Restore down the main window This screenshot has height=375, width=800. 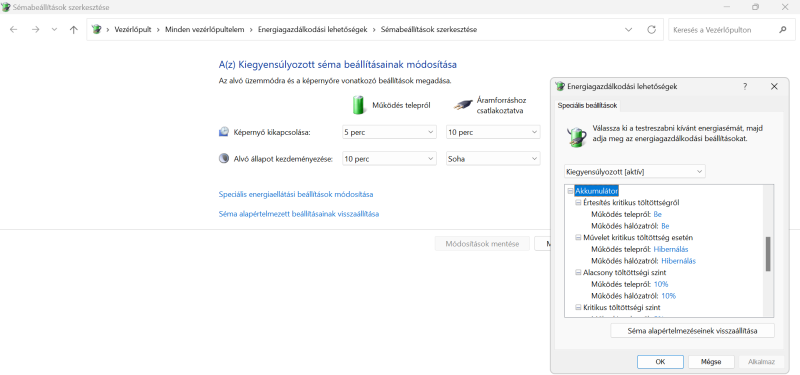[756, 7]
